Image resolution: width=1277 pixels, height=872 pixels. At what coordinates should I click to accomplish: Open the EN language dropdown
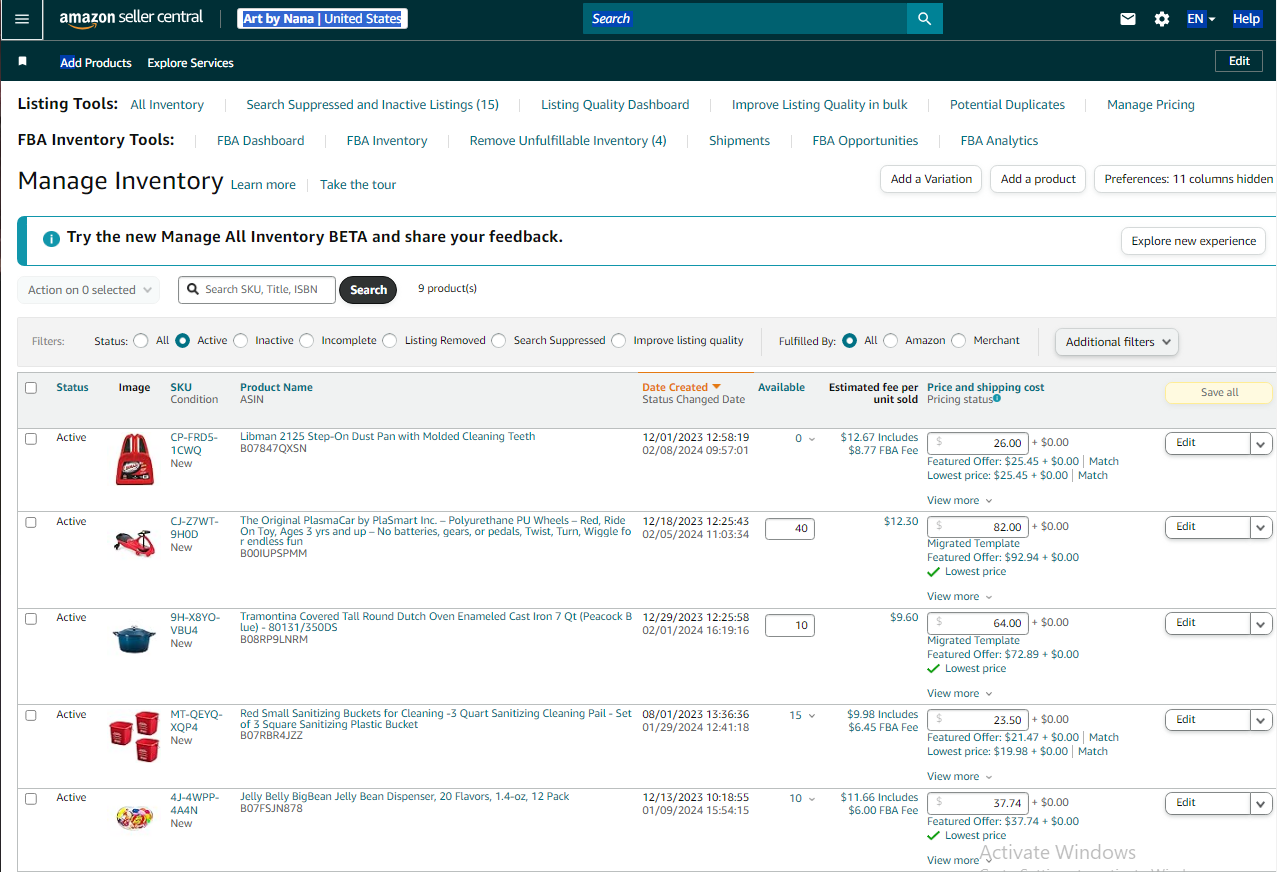(x=1201, y=19)
